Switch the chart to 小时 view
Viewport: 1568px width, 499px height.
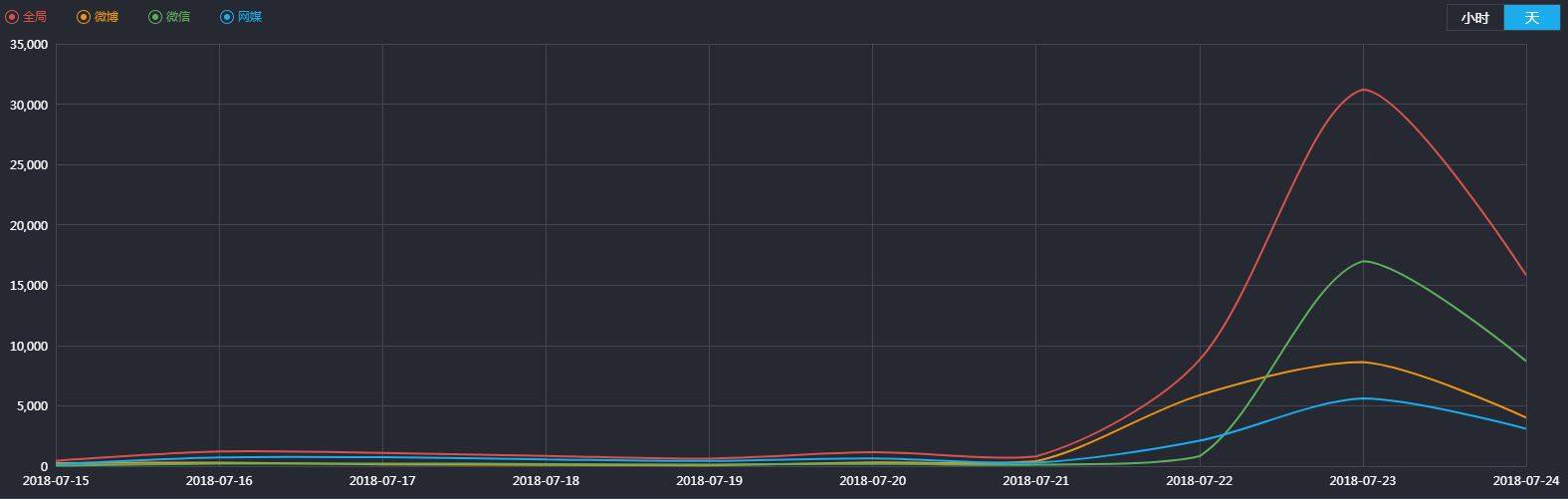pyautogui.click(x=1475, y=18)
